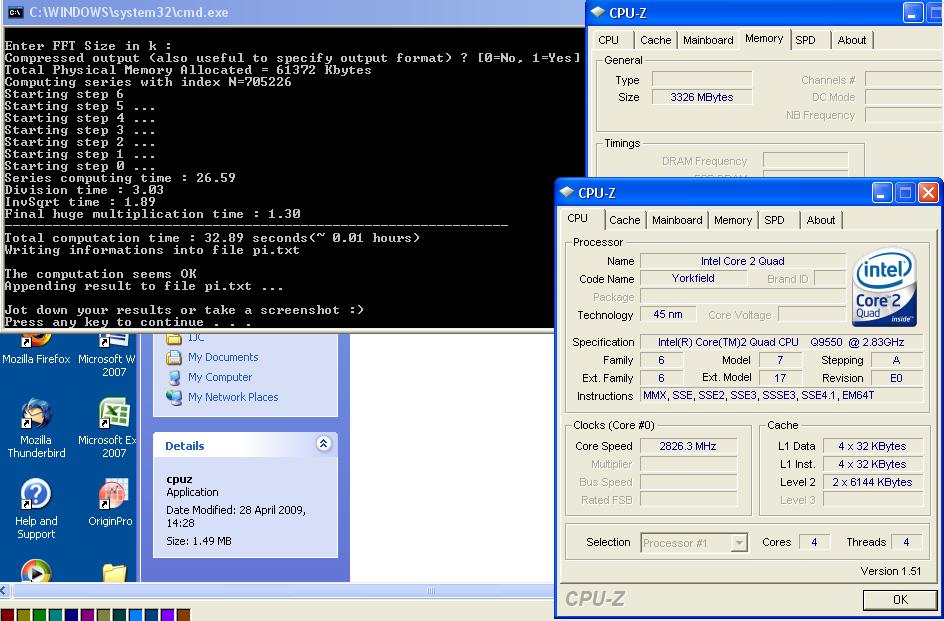Click the Technology 45 nm field
944x621 pixels.
click(668, 314)
